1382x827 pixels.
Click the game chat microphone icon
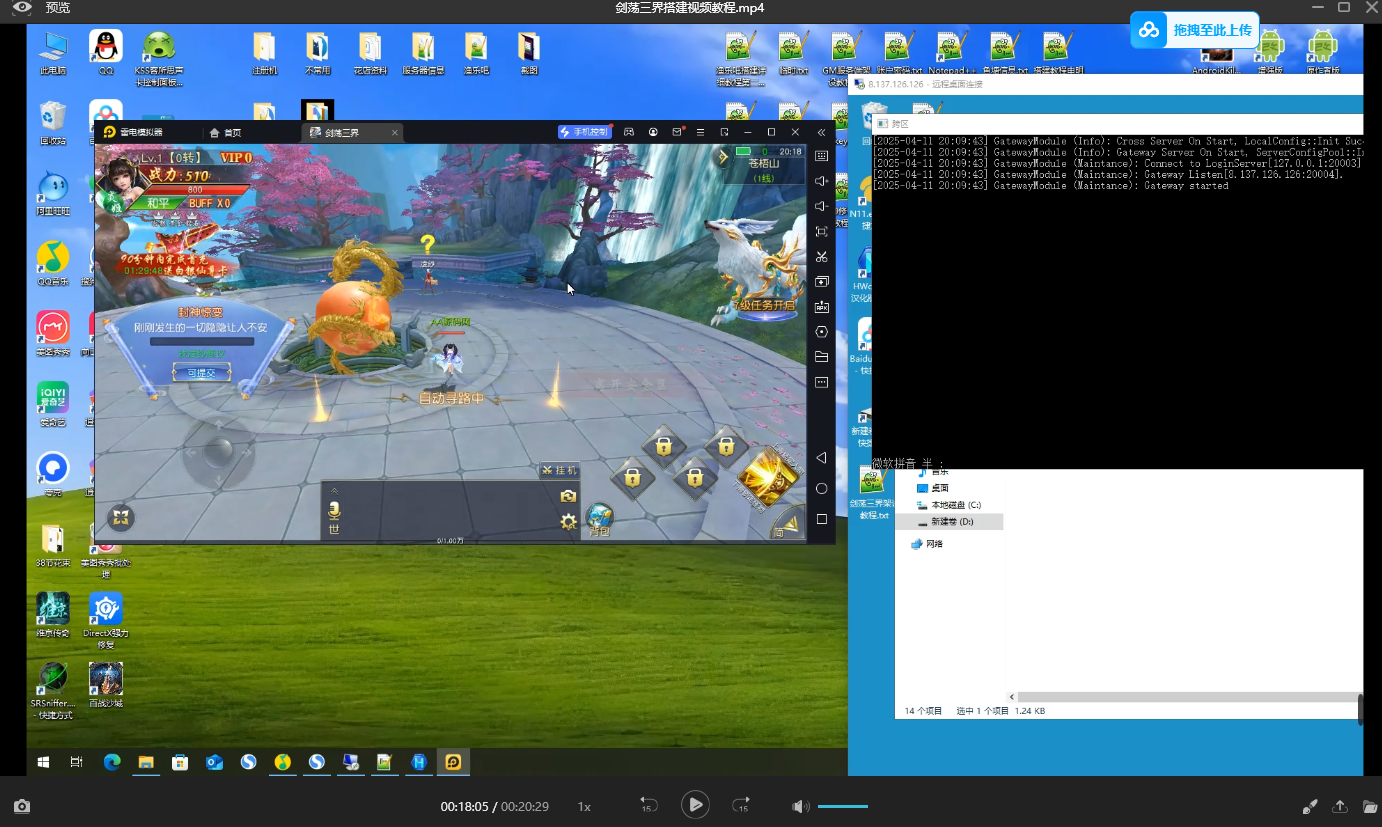(334, 510)
